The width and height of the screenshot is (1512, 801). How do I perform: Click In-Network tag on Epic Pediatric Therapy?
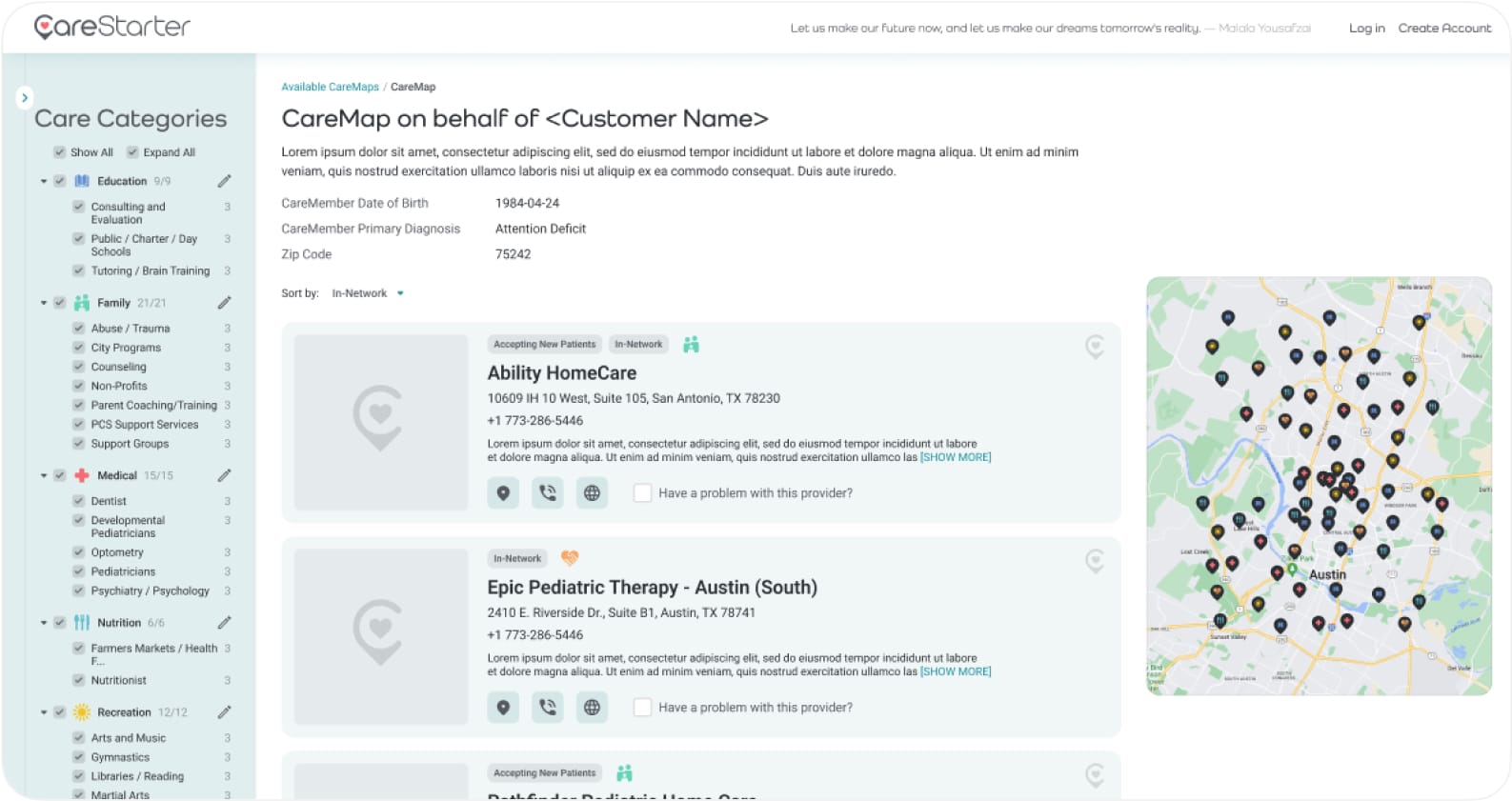click(x=517, y=559)
